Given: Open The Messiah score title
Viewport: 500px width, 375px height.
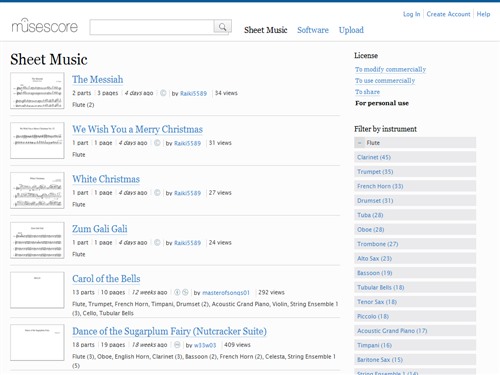Looking at the screenshot, I should coord(98,80).
